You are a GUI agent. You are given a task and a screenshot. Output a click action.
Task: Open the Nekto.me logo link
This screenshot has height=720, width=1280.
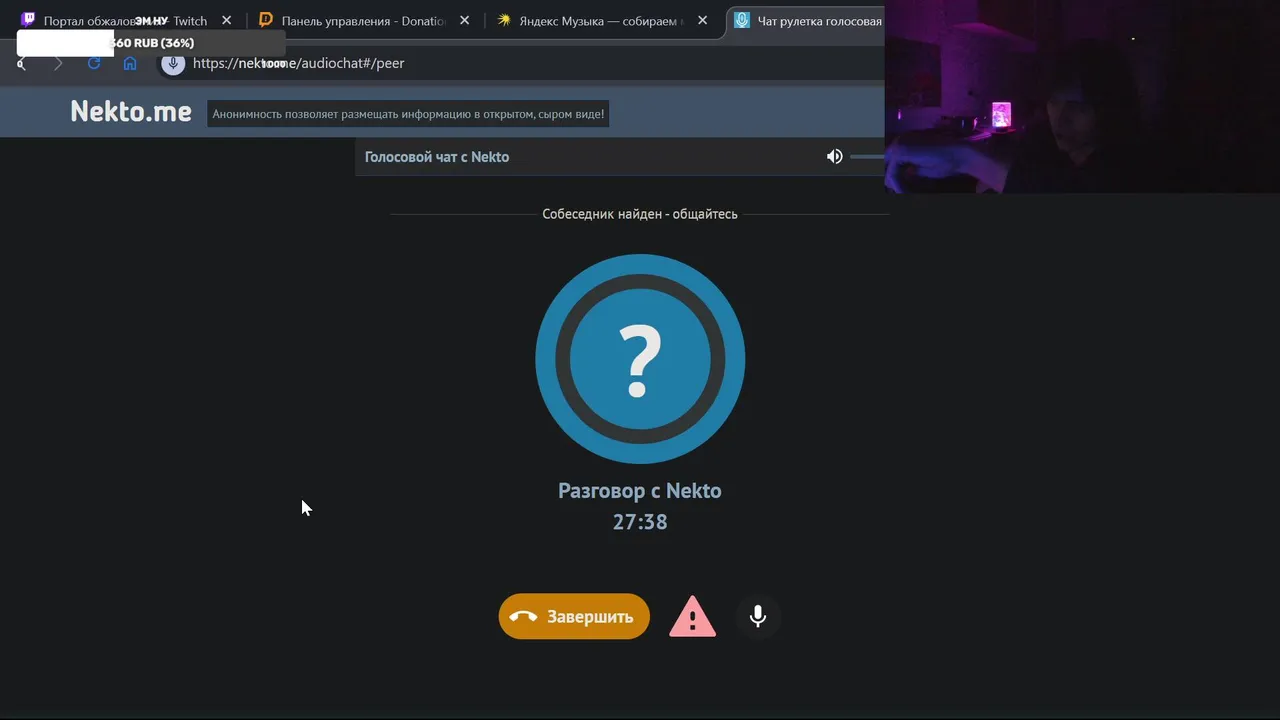click(131, 111)
